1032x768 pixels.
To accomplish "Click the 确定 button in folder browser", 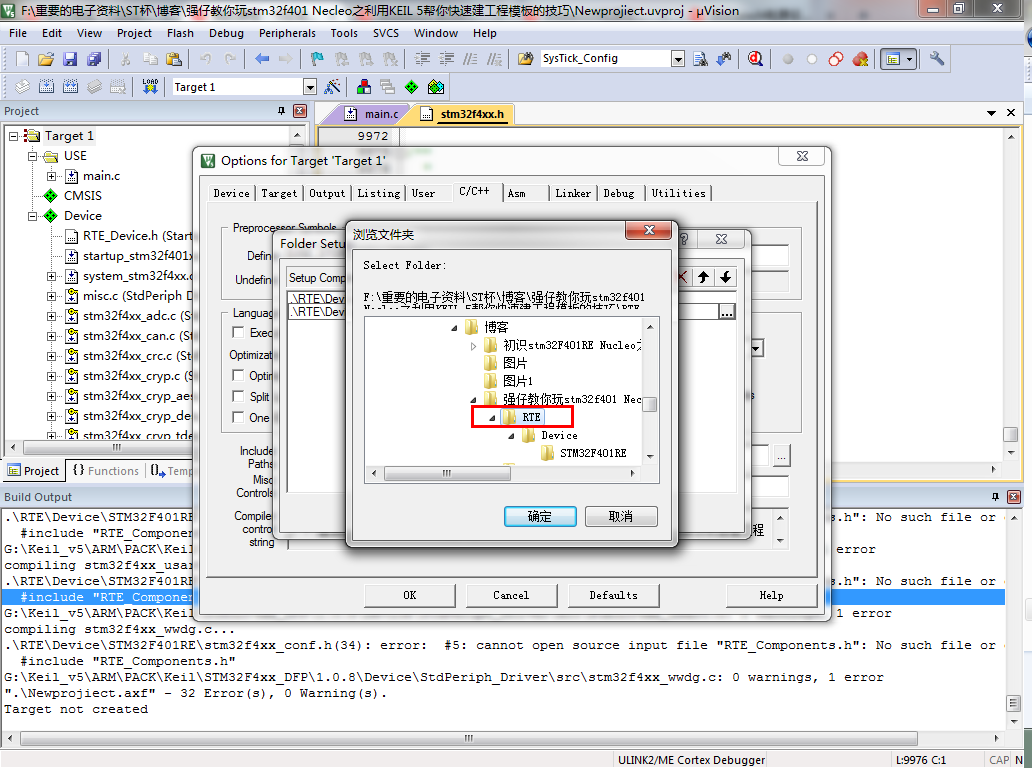I will click(x=540, y=517).
